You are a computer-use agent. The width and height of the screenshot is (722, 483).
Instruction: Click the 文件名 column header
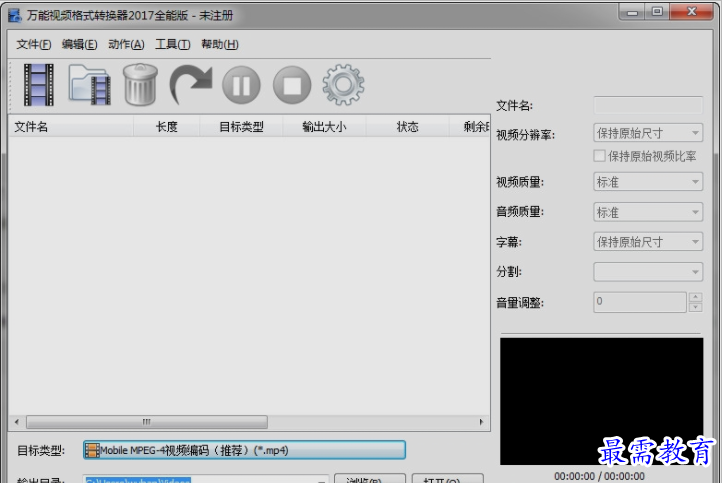tap(71, 127)
